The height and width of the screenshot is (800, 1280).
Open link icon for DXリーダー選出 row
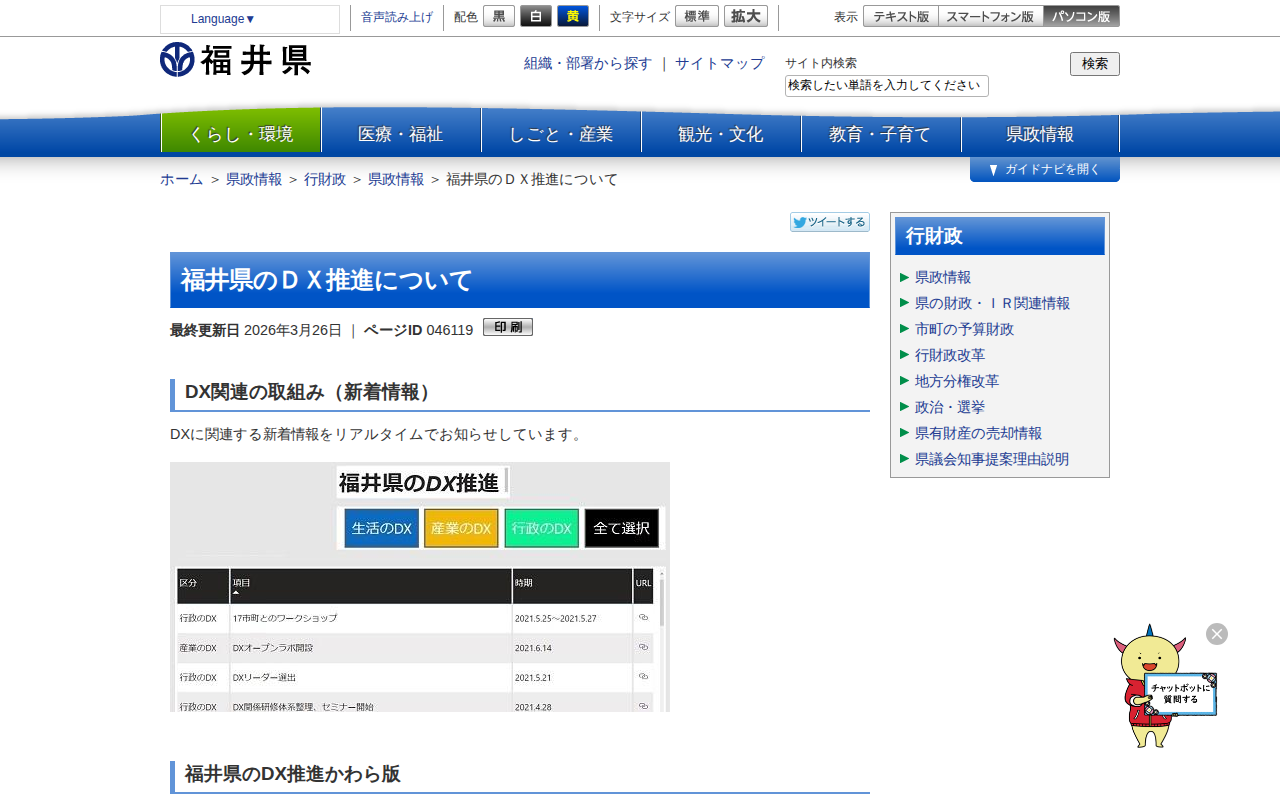(643, 677)
